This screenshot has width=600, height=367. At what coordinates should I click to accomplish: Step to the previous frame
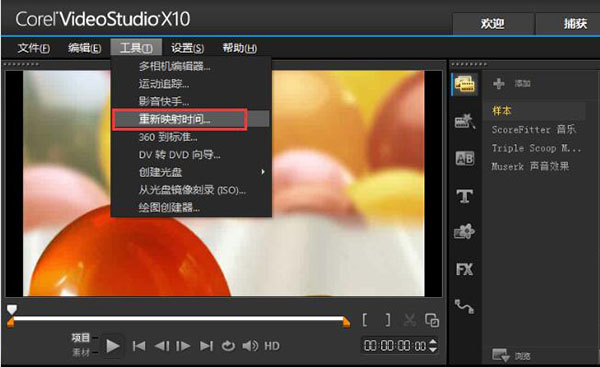(162, 346)
